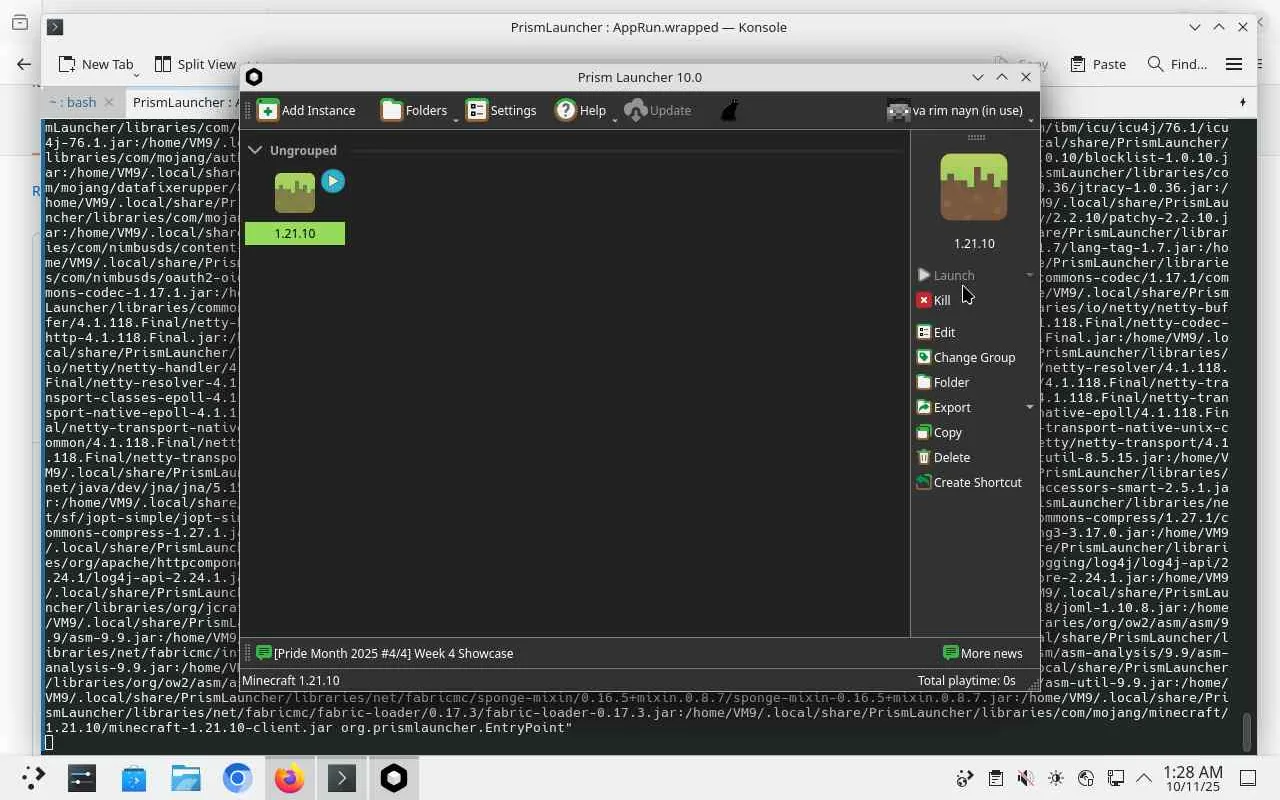
Task: Click Change Group in the side panel
Action: pos(966,357)
